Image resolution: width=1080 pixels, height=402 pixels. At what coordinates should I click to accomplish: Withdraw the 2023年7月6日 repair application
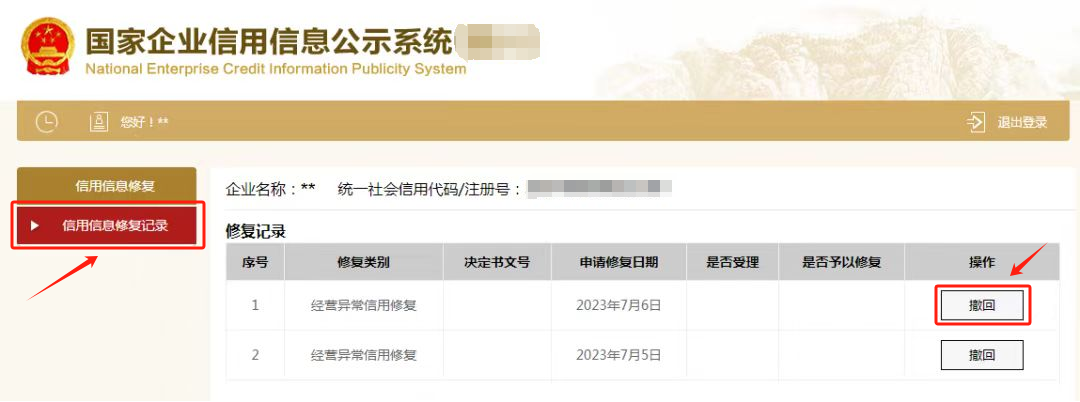[982, 305]
